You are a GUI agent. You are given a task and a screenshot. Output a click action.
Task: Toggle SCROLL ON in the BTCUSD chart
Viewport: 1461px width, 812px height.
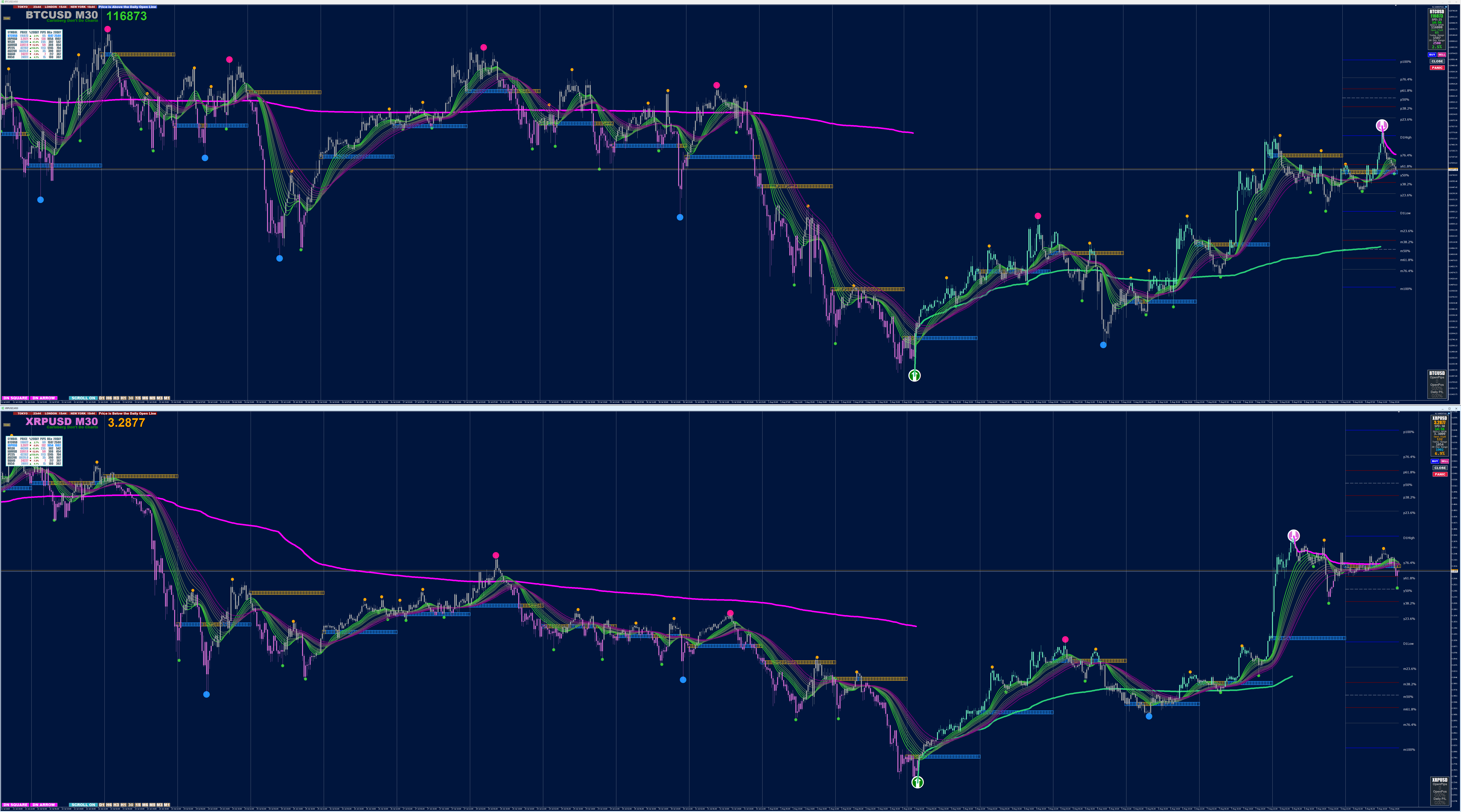coord(83,398)
